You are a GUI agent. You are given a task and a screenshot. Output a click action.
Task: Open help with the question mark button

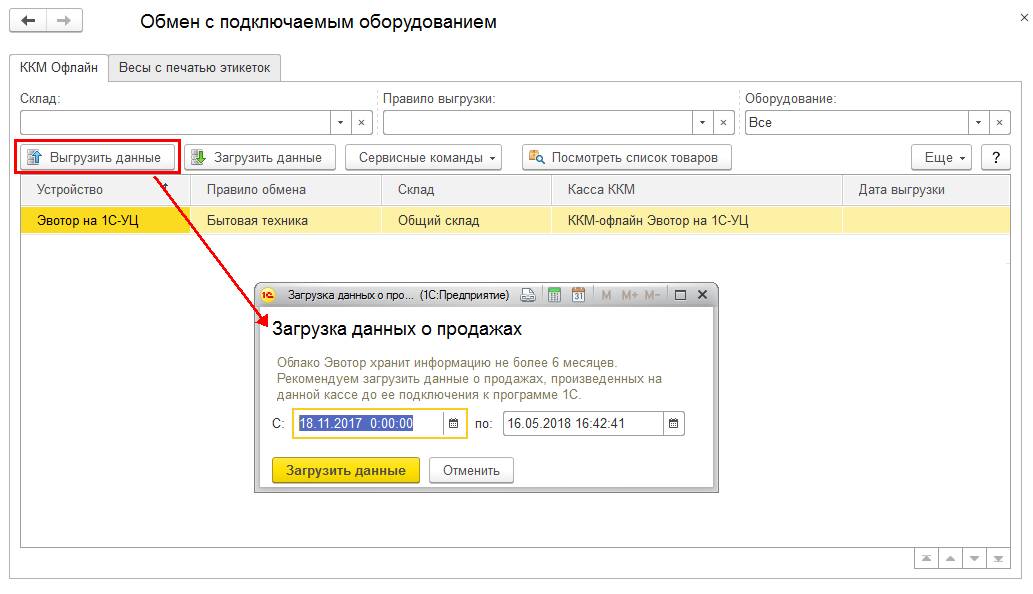click(996, 157)
